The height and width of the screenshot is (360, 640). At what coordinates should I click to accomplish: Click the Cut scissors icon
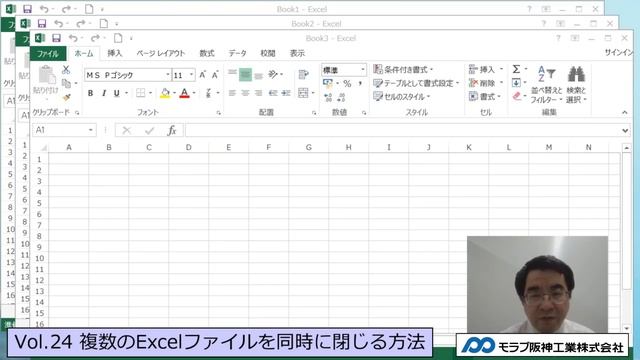coord(66,70)
